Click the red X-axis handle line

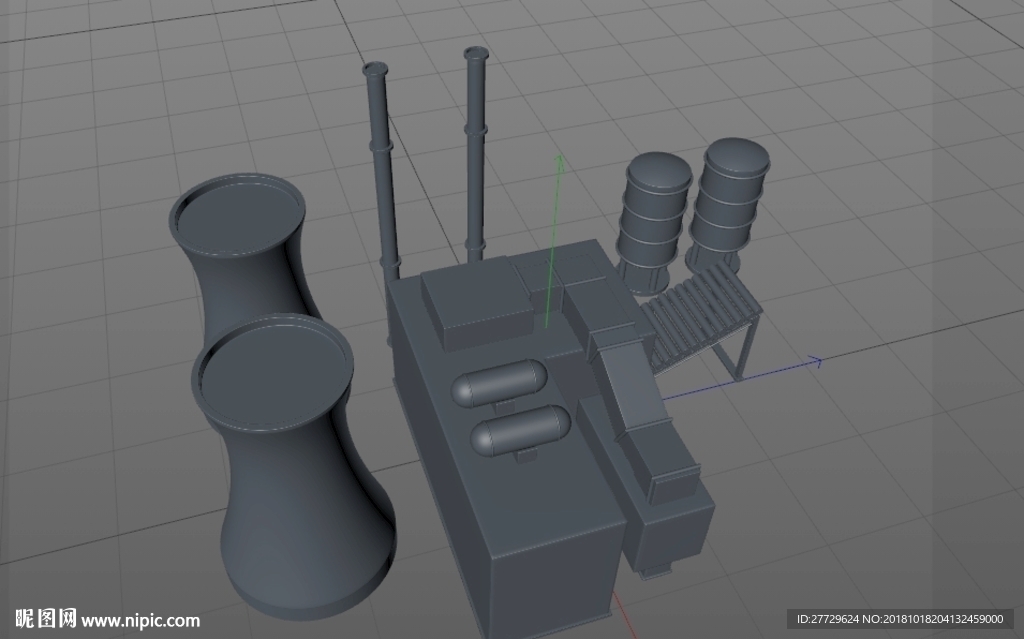pyautogui.click(x=624, y=615)
